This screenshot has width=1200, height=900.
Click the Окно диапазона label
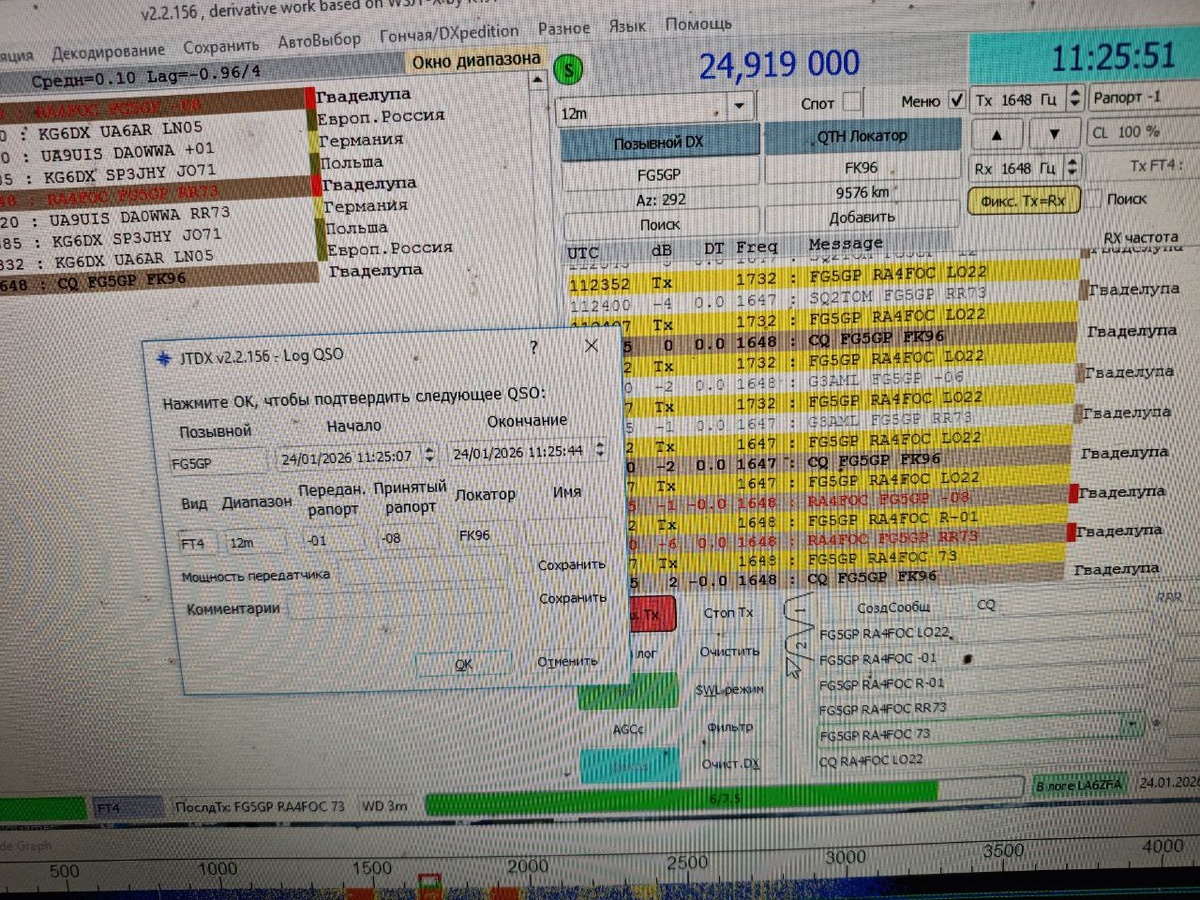tap(476, 60)
